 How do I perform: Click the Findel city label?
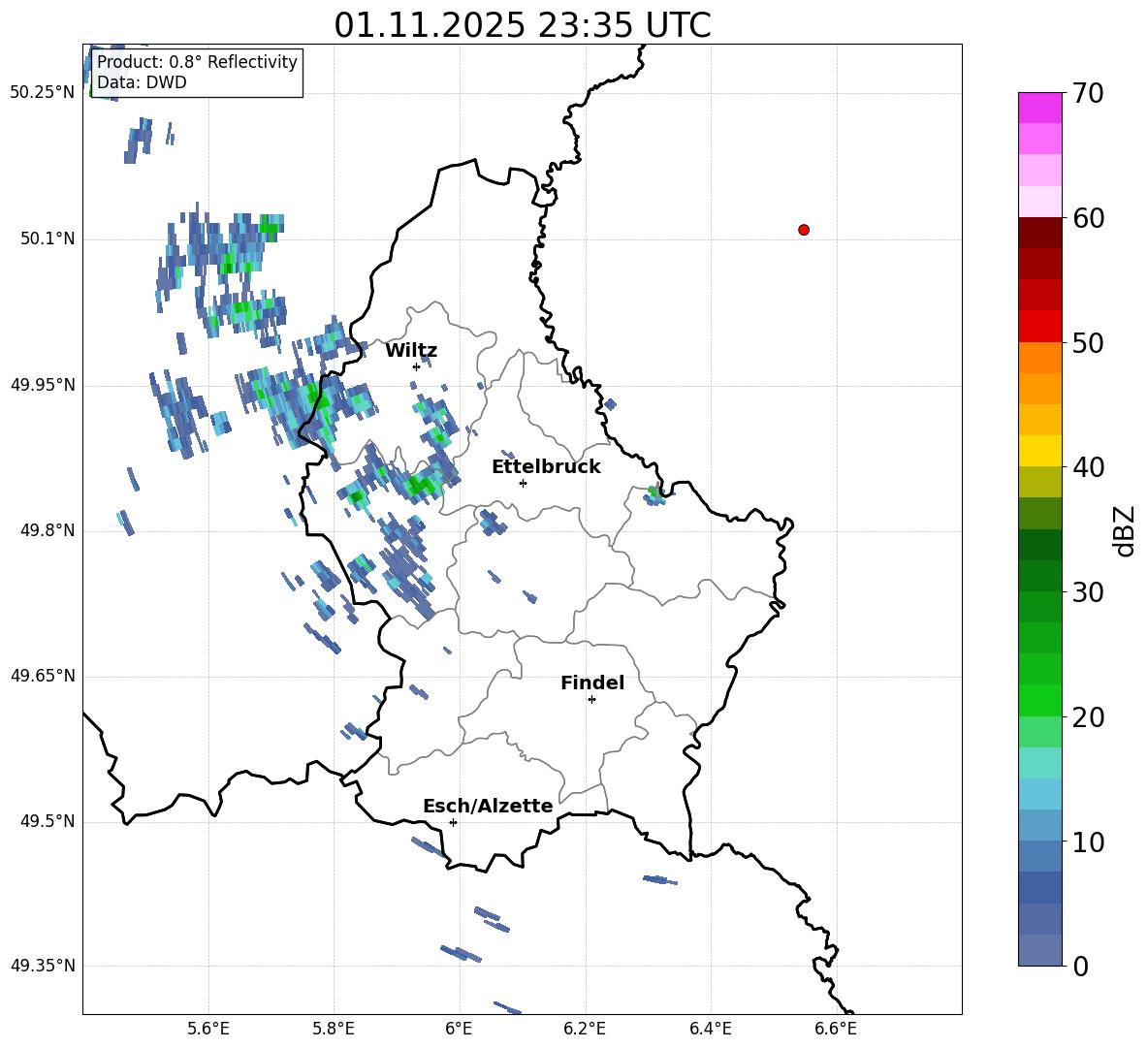click(x=592, y=683)
